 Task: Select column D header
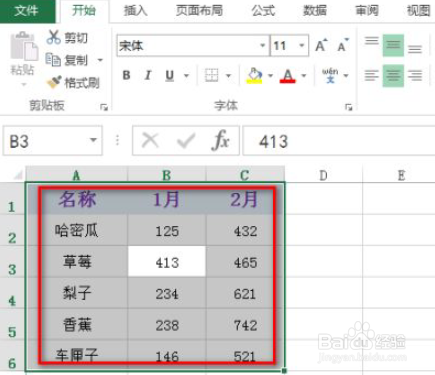[x=323, y=175]
